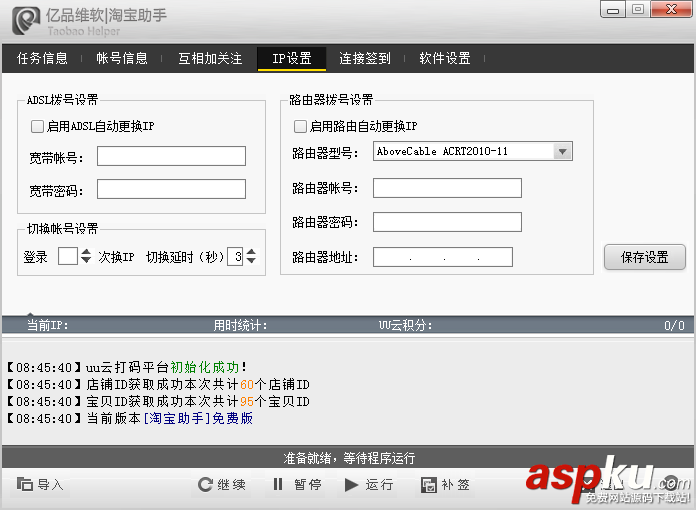
Task: Click the 运行 run button
Action: click(x=369, y=484)
